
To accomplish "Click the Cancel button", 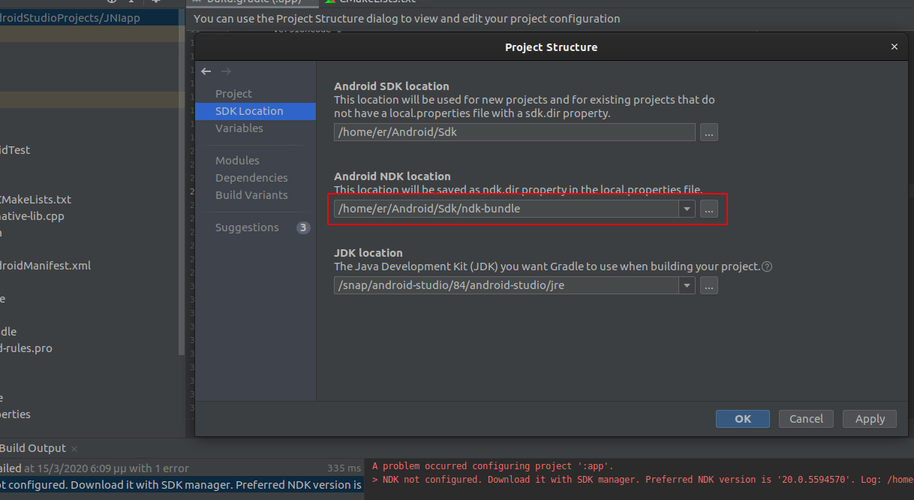I will click(x=805, y=419).
